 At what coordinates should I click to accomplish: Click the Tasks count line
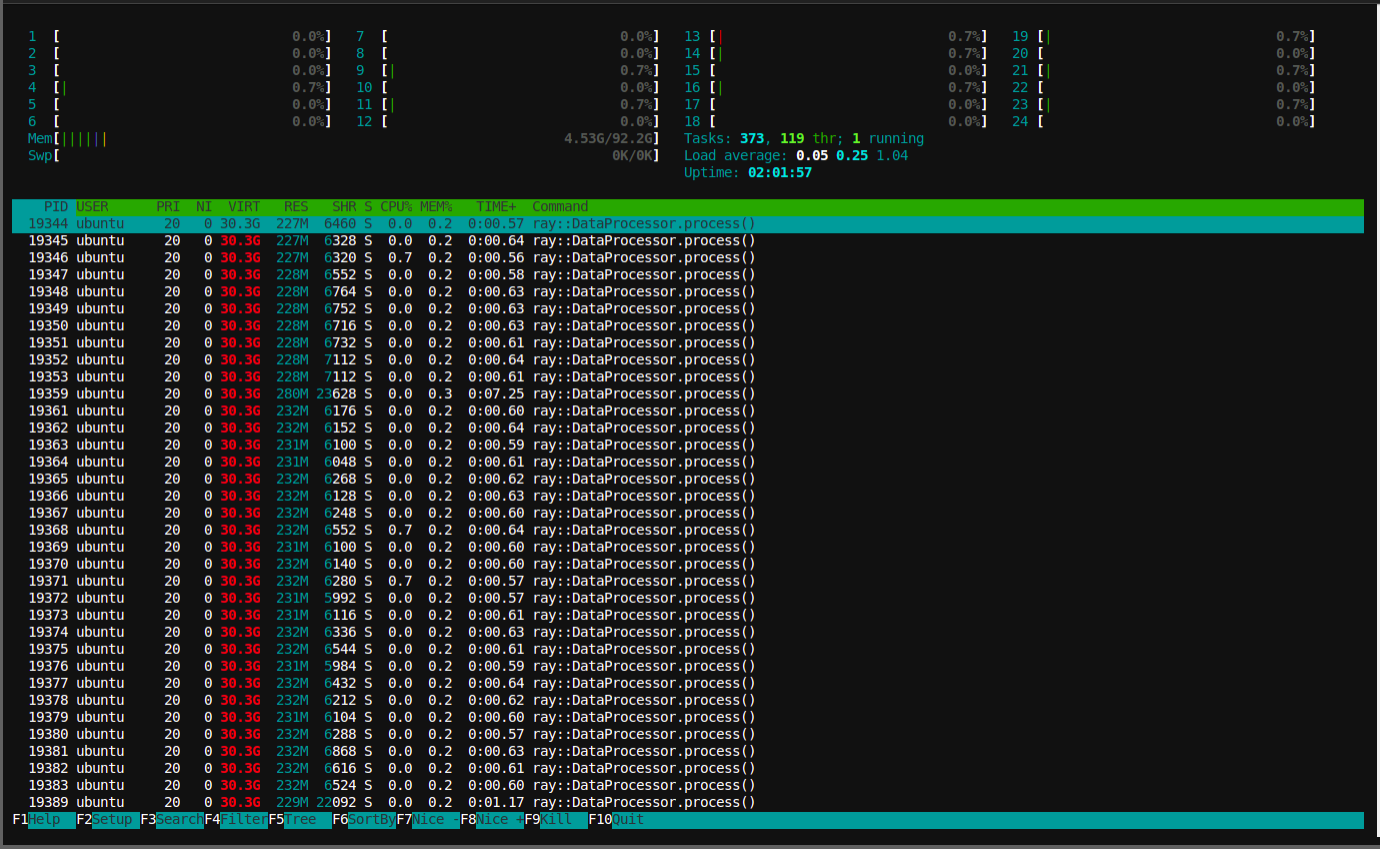click(x=804, y=139)
